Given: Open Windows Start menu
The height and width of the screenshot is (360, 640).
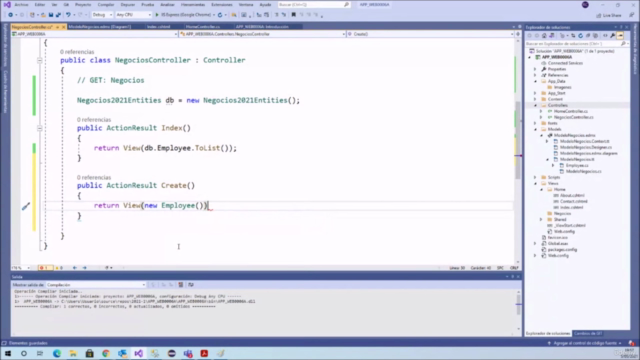Looking at the screenshot, I should click(8, 353).
